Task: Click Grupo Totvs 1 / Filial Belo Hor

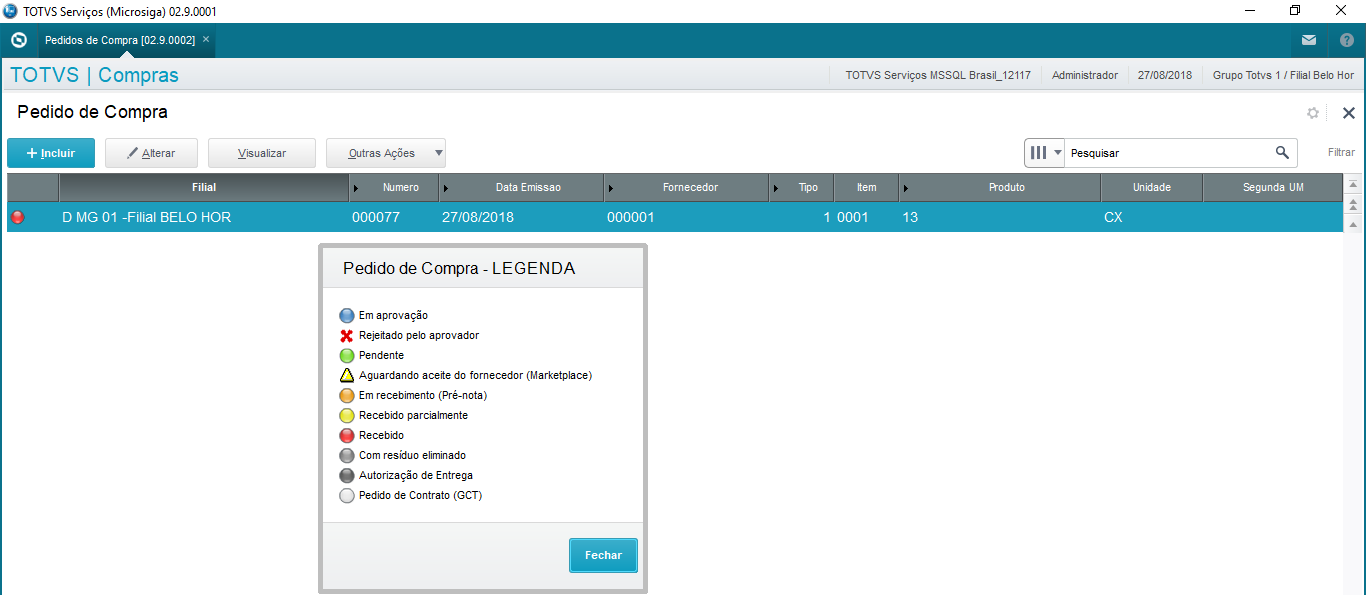Action: click(x=1283, y=75)
